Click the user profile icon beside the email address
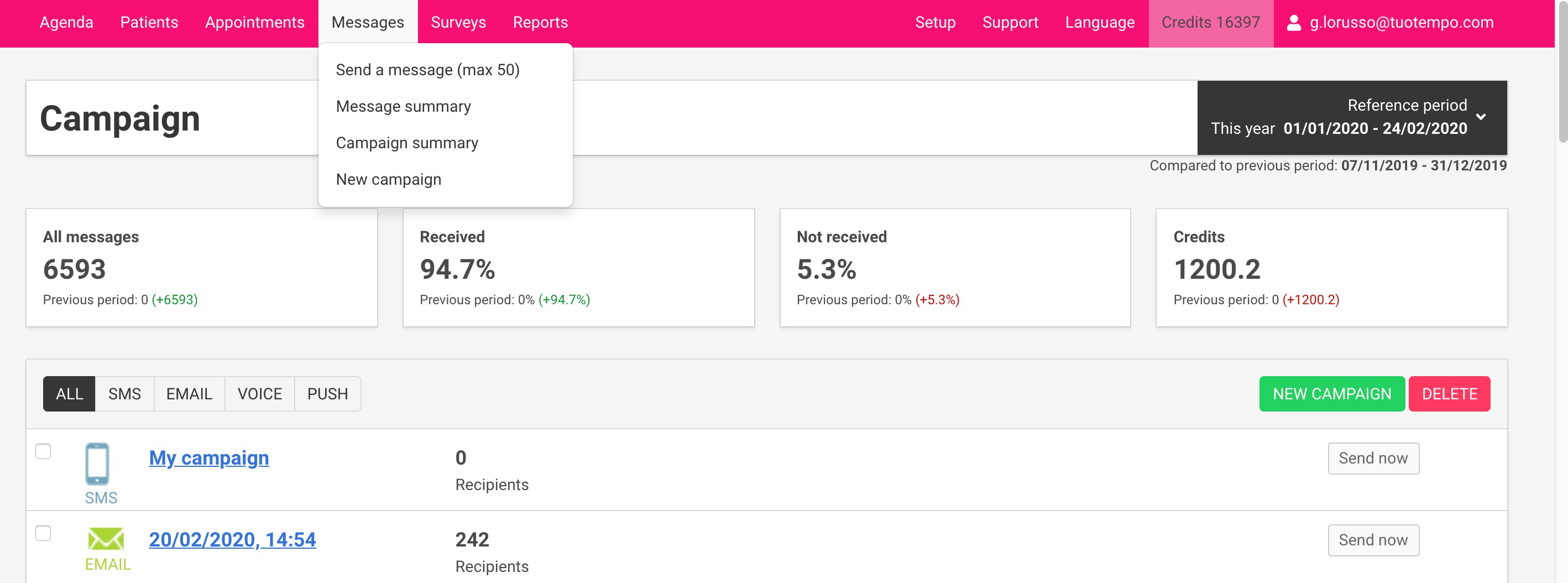Viewport: 1568px width, 583px height. [x=1294, y=23]
